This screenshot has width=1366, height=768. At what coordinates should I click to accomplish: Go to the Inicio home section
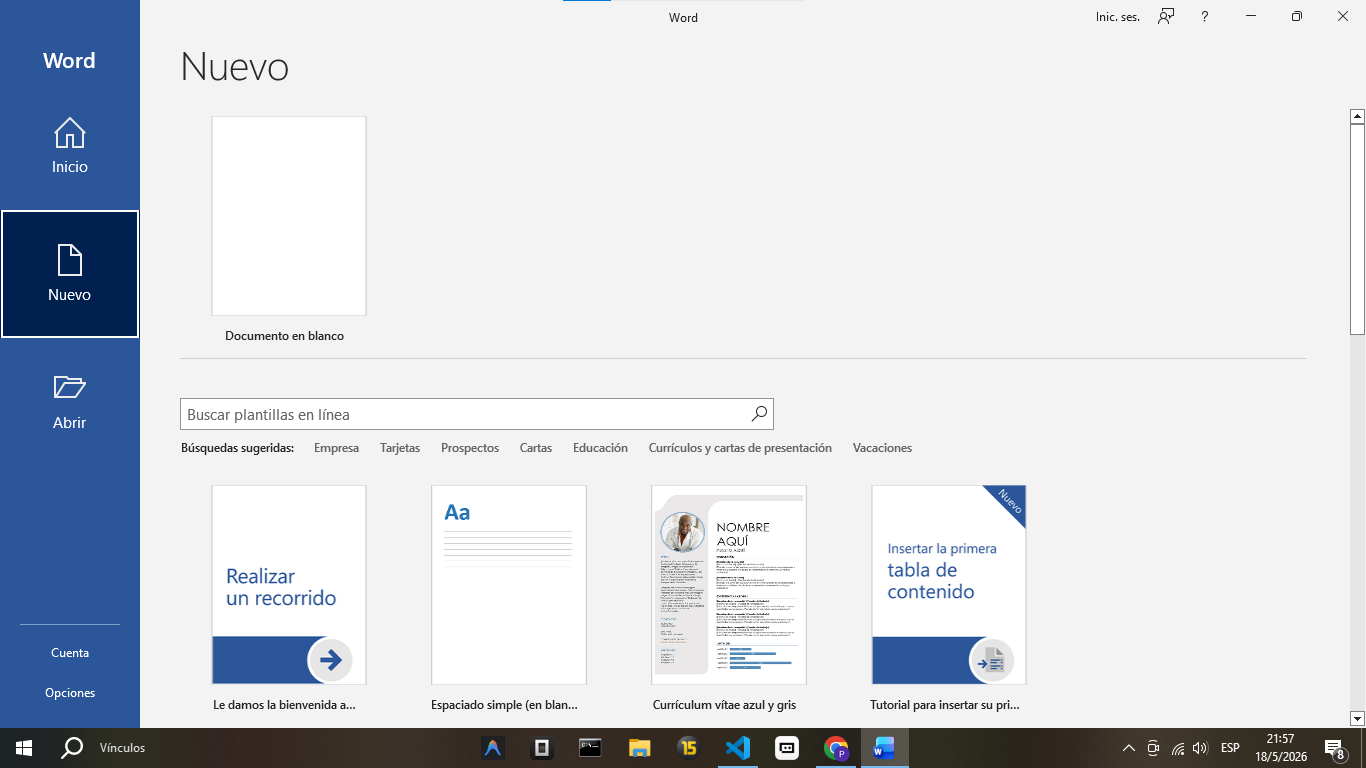pyautogui.click(x=70, y=146)
